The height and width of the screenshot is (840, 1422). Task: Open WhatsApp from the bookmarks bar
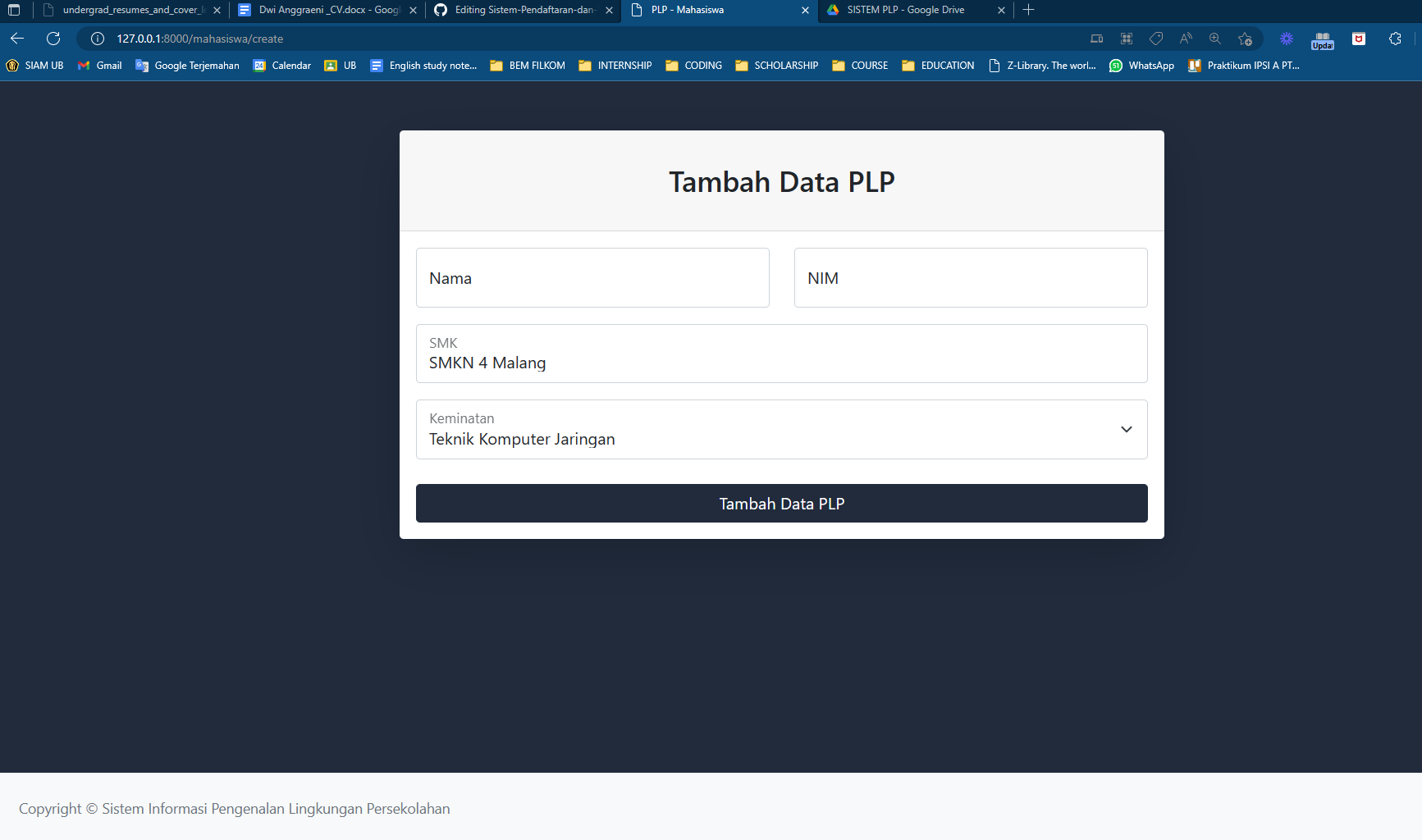[x=1142, y=66]
